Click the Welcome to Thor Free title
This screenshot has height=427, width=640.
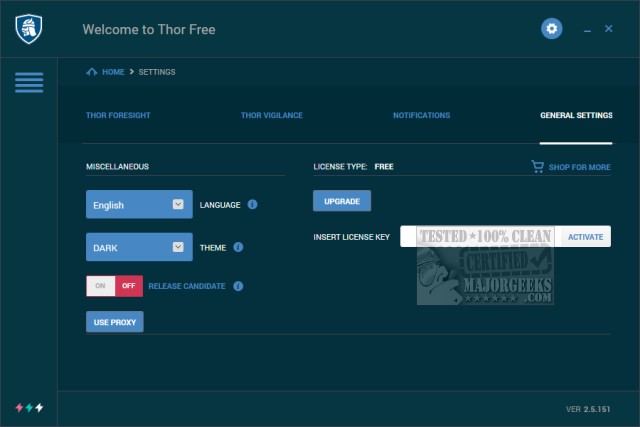(149, 29)
